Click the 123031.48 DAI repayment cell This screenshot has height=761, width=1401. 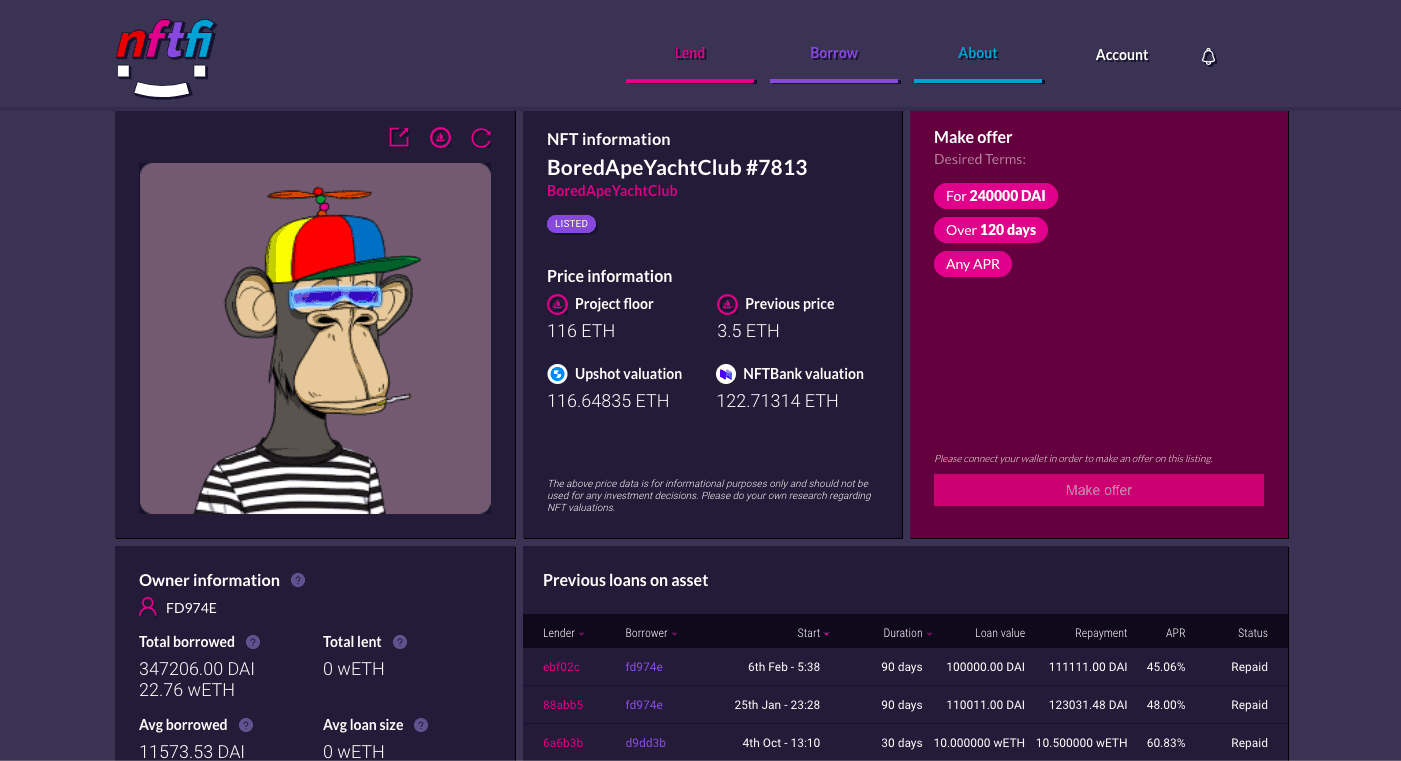(1088, 705)
